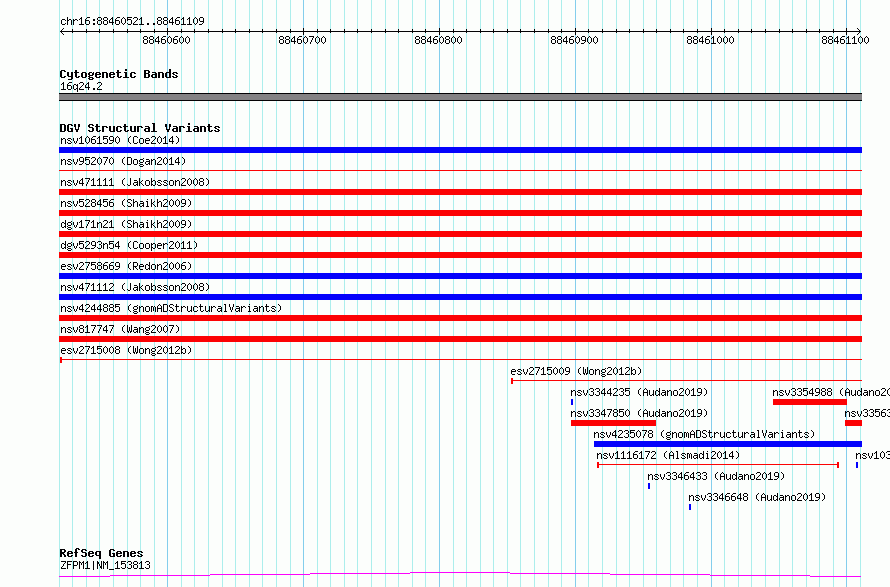Click the red bar under nsv3347850
This screenshot has height=587, width=890.
(x=613, y=423)
